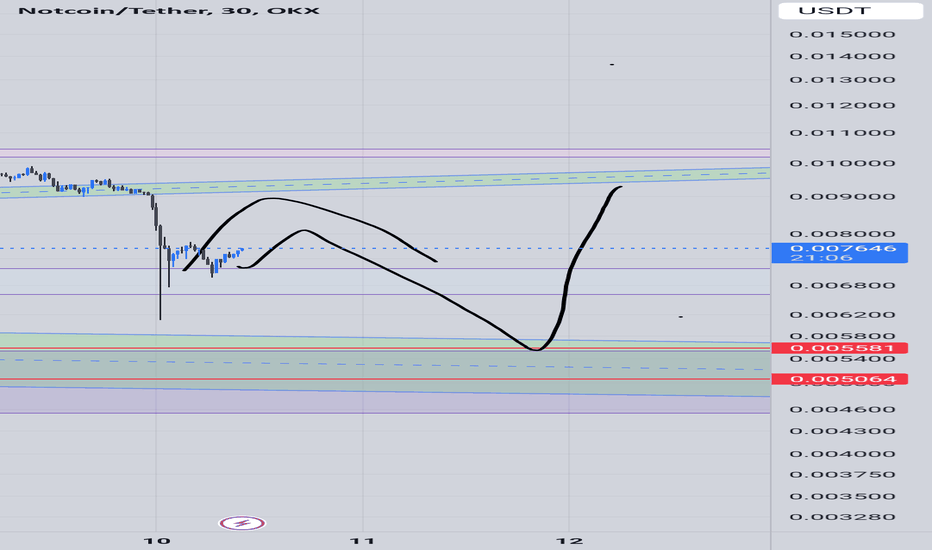Click the 0.014000 price axis label

coord(842,56)
